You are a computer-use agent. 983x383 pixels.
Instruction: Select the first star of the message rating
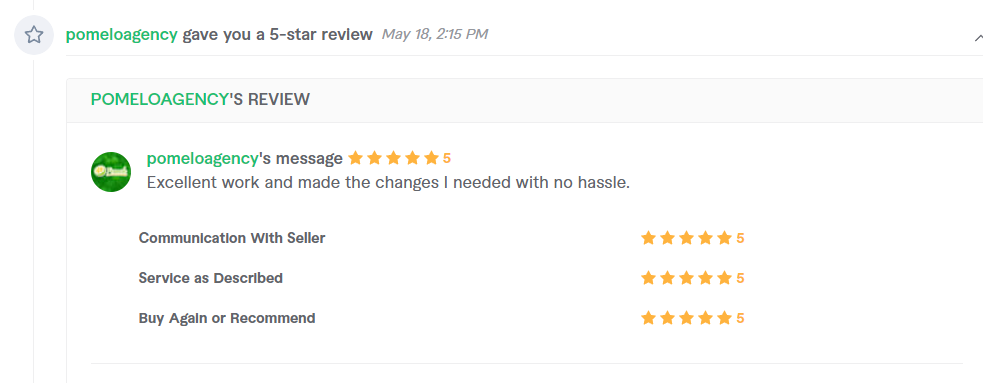(x=355, y=158)
